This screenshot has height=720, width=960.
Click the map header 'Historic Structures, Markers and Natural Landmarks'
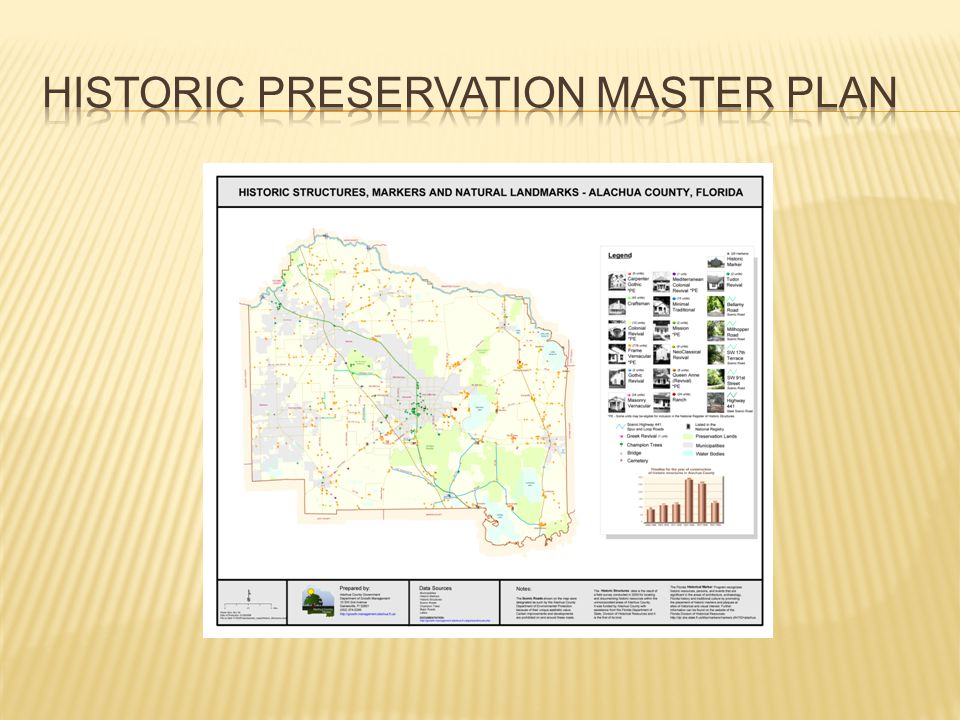point(490,192)
